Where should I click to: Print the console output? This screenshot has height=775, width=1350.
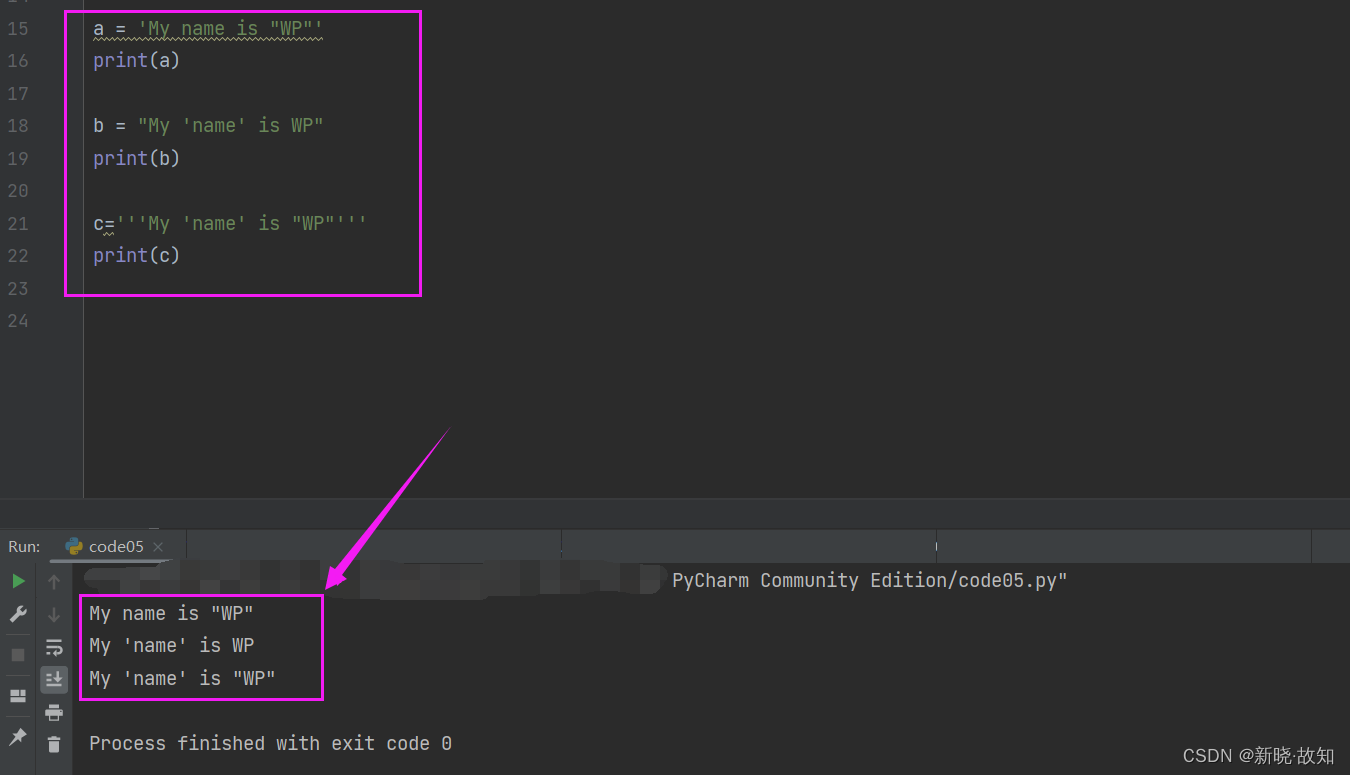[54, 712]
